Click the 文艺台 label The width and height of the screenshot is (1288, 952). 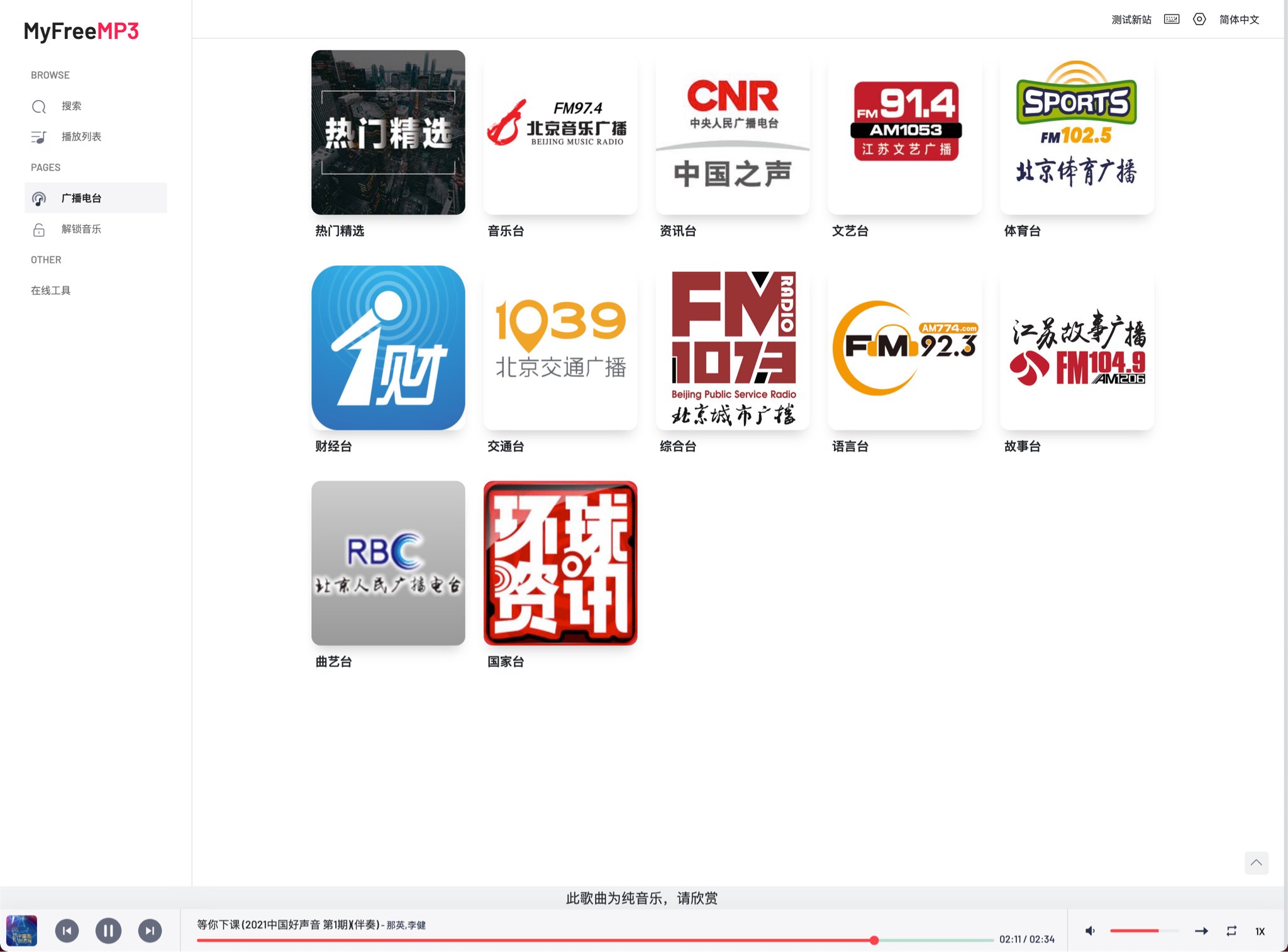[850, 231]
